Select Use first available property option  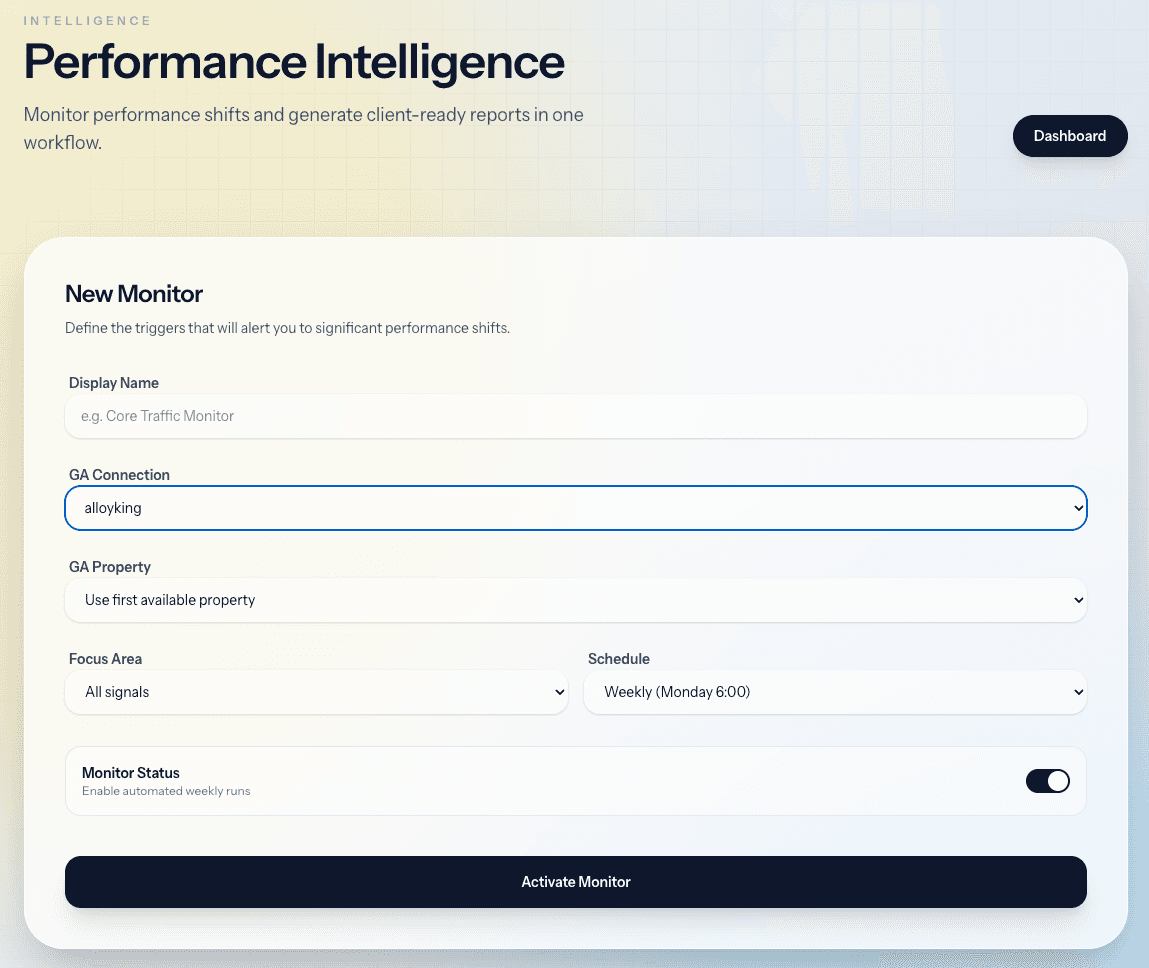(x=575, y=600)
